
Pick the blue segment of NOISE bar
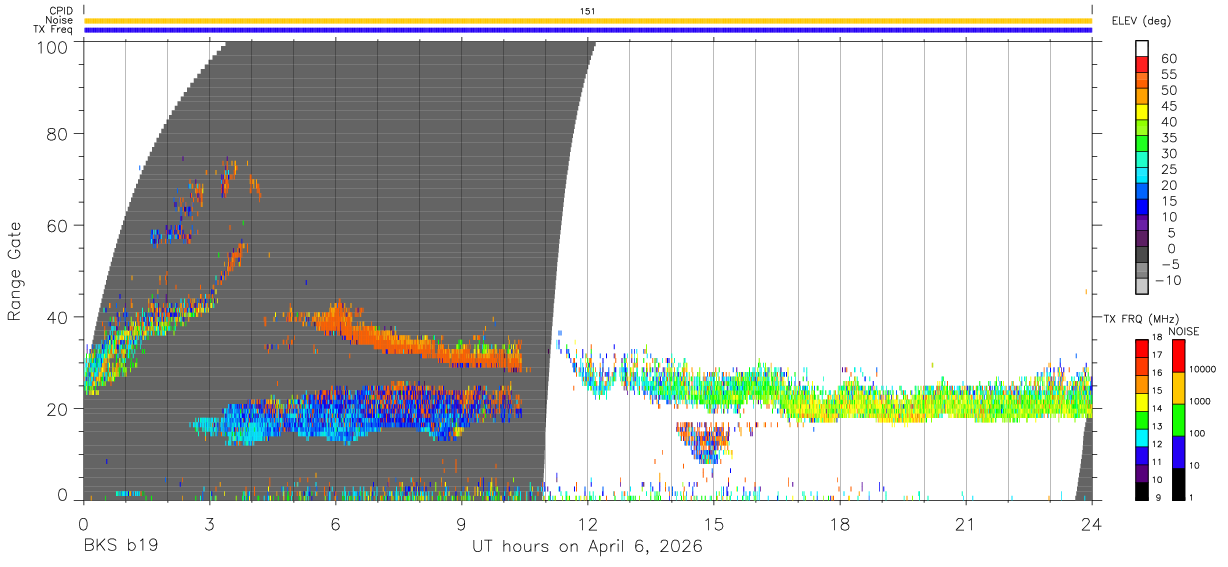click(x=1177, y=451)
